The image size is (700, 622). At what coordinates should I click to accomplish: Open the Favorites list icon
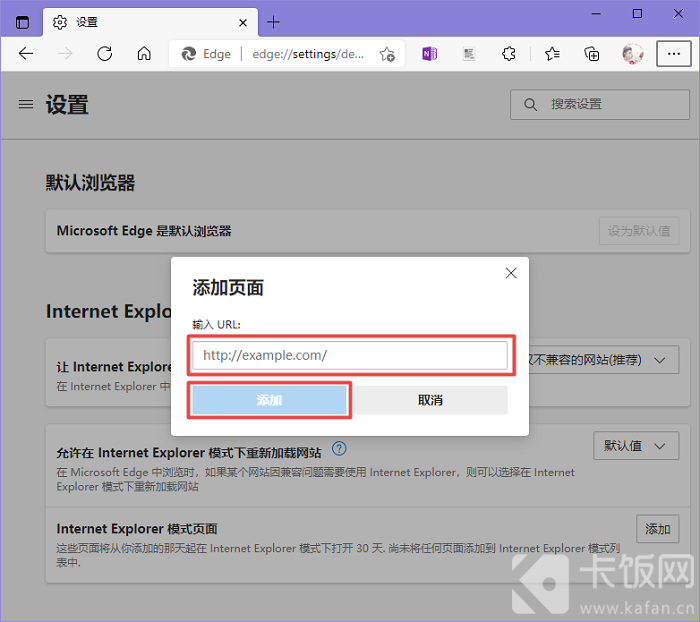coord(552,54)
